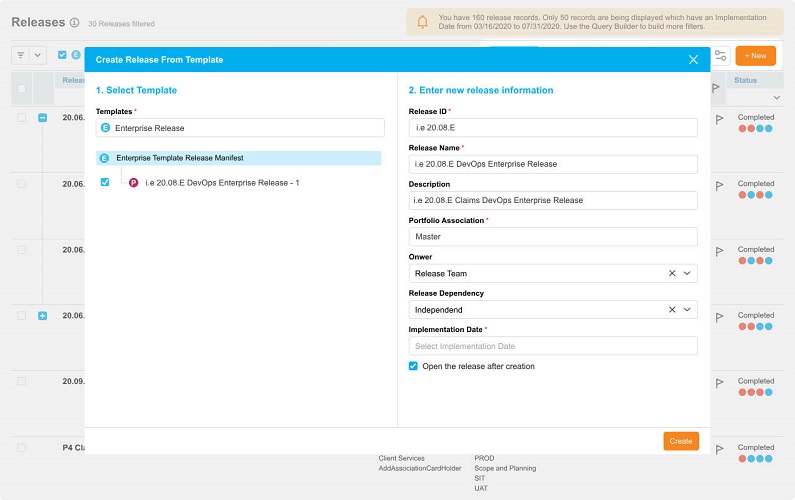The height and width of the screenshot is (500, 795).
Task: Tick the P4 Cl release row checkbox
Action: click(21, 448)
